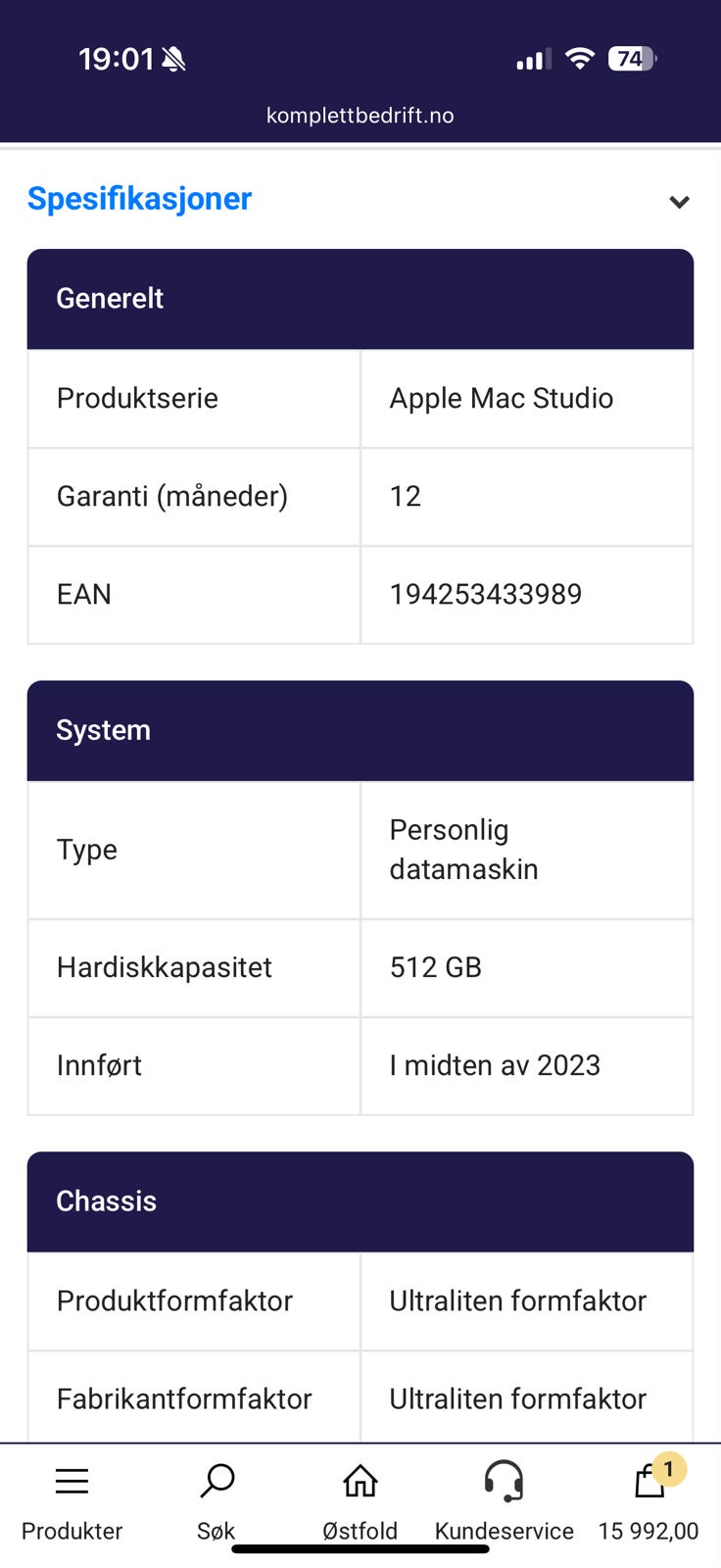Image resolution: width=721 pixels, height=1568 pixels.
Task: Tap the Spesifikasjoner section heading
Action: [x=140, y=199]
